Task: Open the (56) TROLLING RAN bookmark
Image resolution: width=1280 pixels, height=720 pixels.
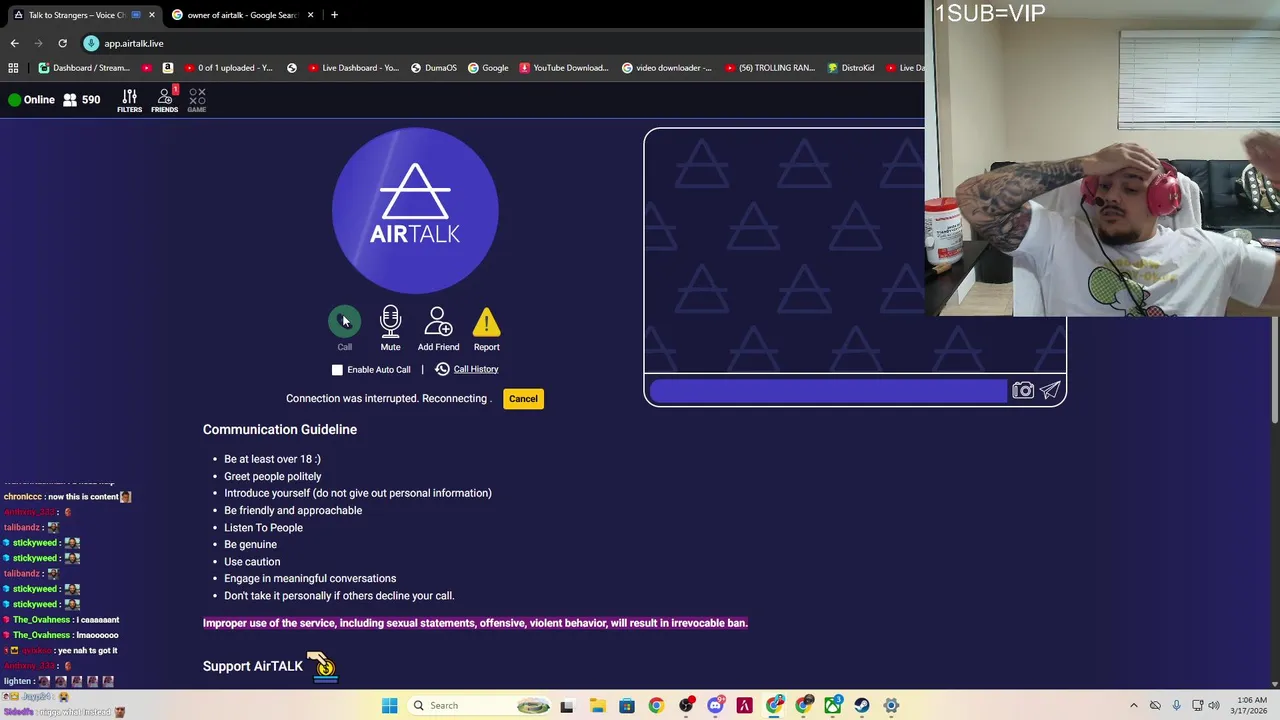Action: coord(768,68)
